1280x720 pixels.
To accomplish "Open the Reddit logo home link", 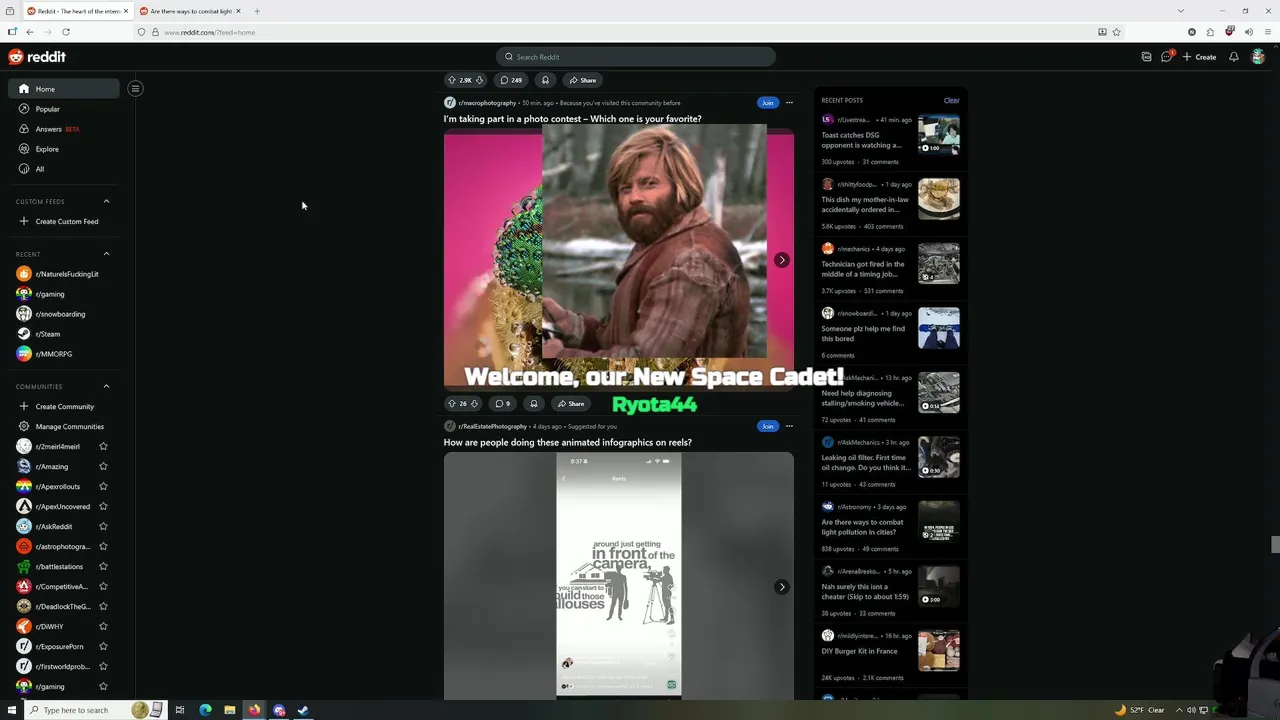I will click(37, 57).
